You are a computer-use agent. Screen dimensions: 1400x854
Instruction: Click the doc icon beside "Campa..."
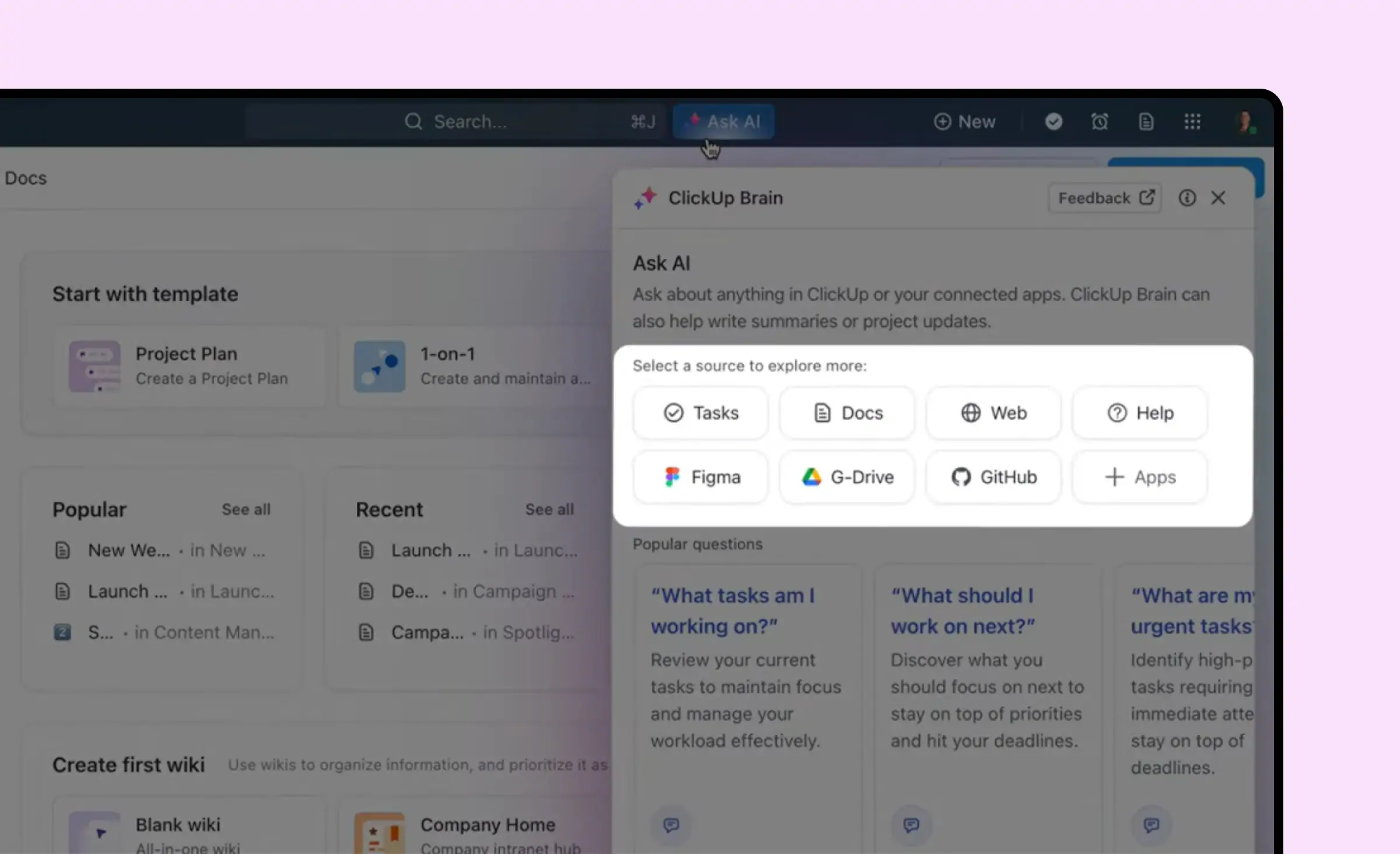[366, 632]
